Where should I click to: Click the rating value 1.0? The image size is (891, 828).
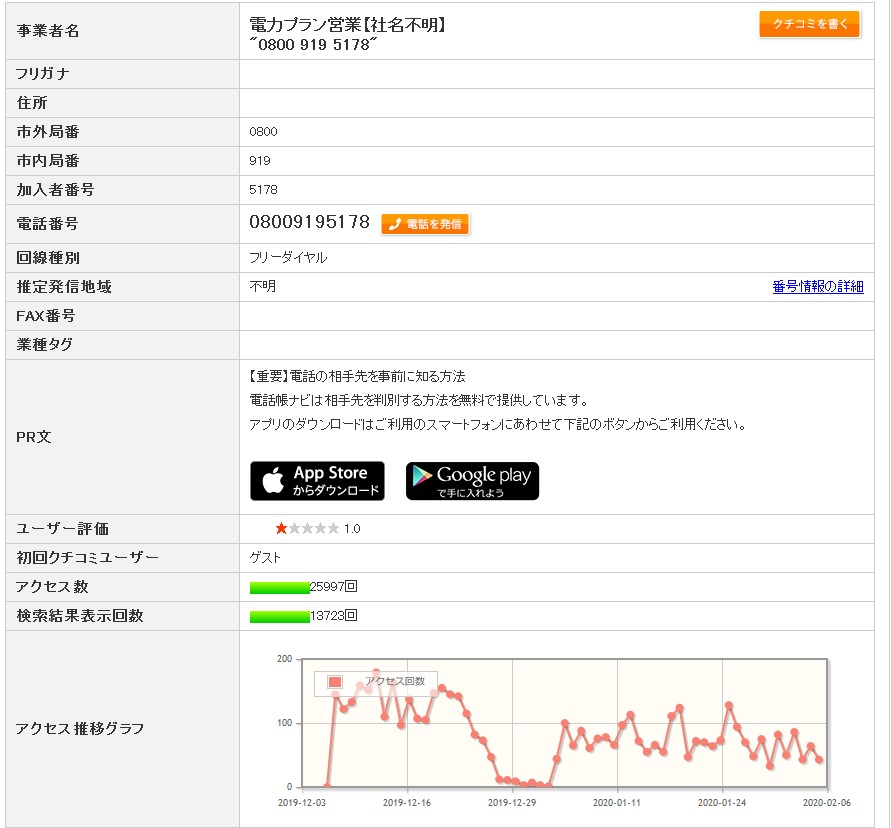[x=352, y=529]
